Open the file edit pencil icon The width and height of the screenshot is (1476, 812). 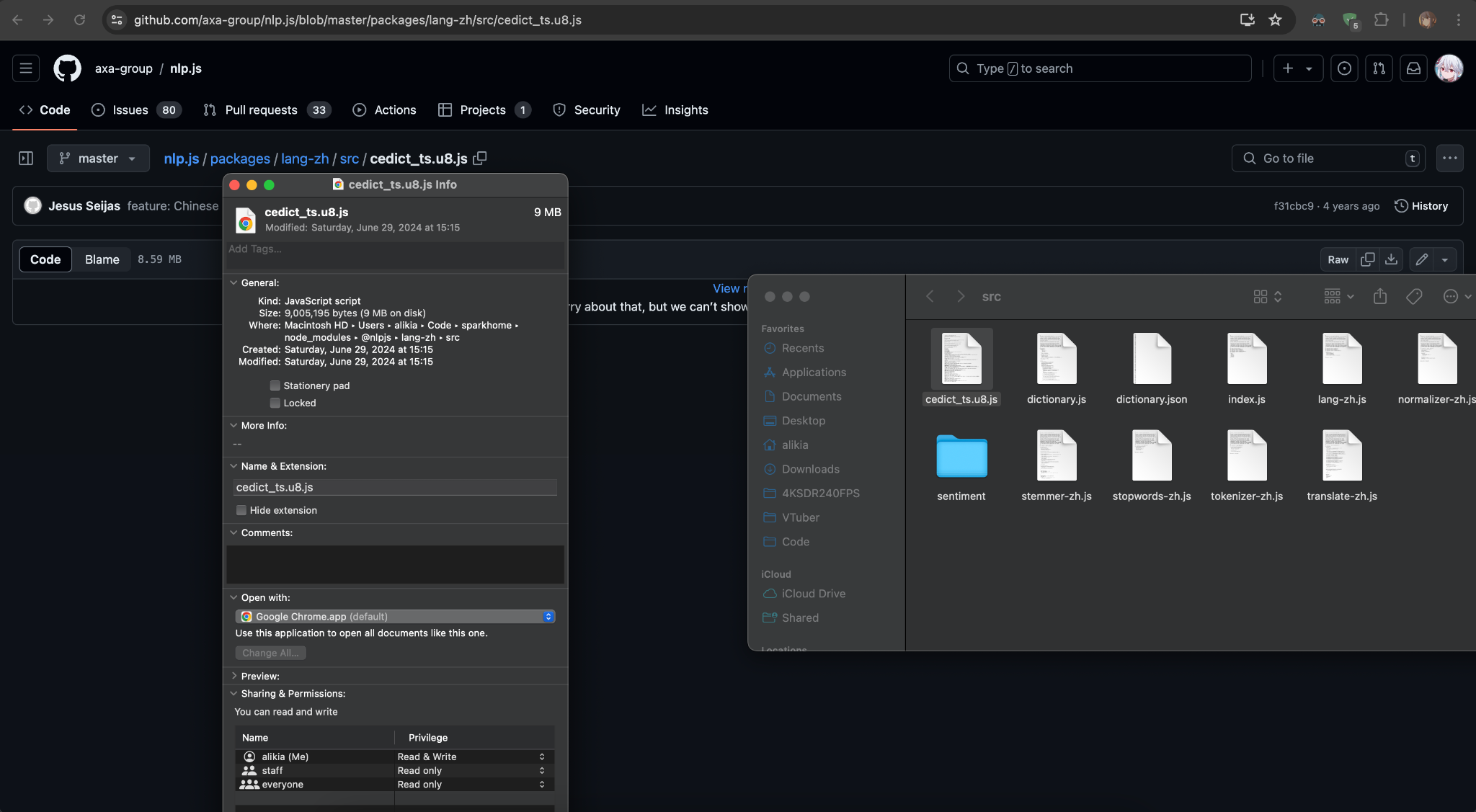click(1421, 259)
